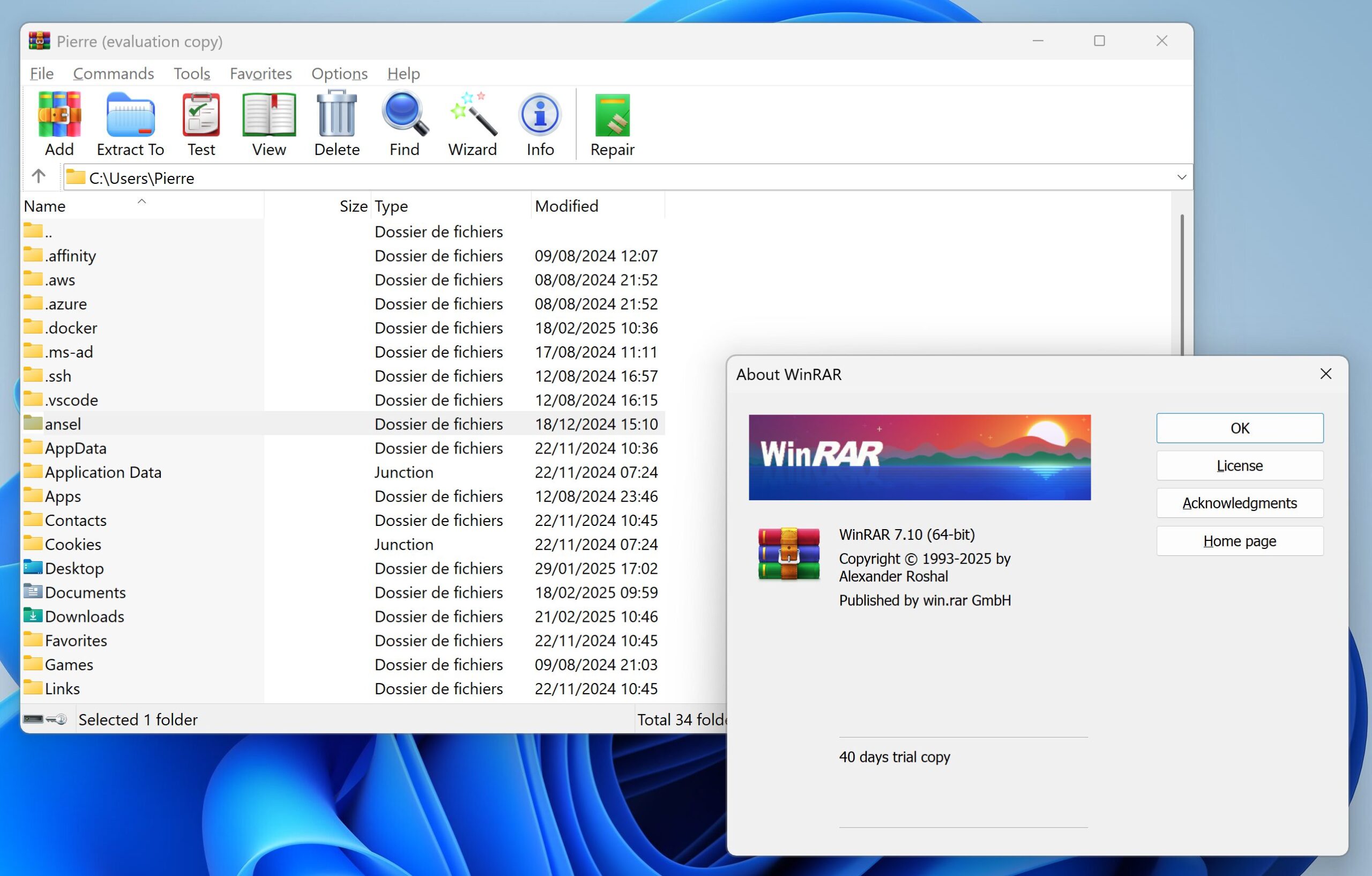The height and width of the screenshot is (876, 1372).
Task: Open the Commands menu
Action: click(x=114, y=73)
